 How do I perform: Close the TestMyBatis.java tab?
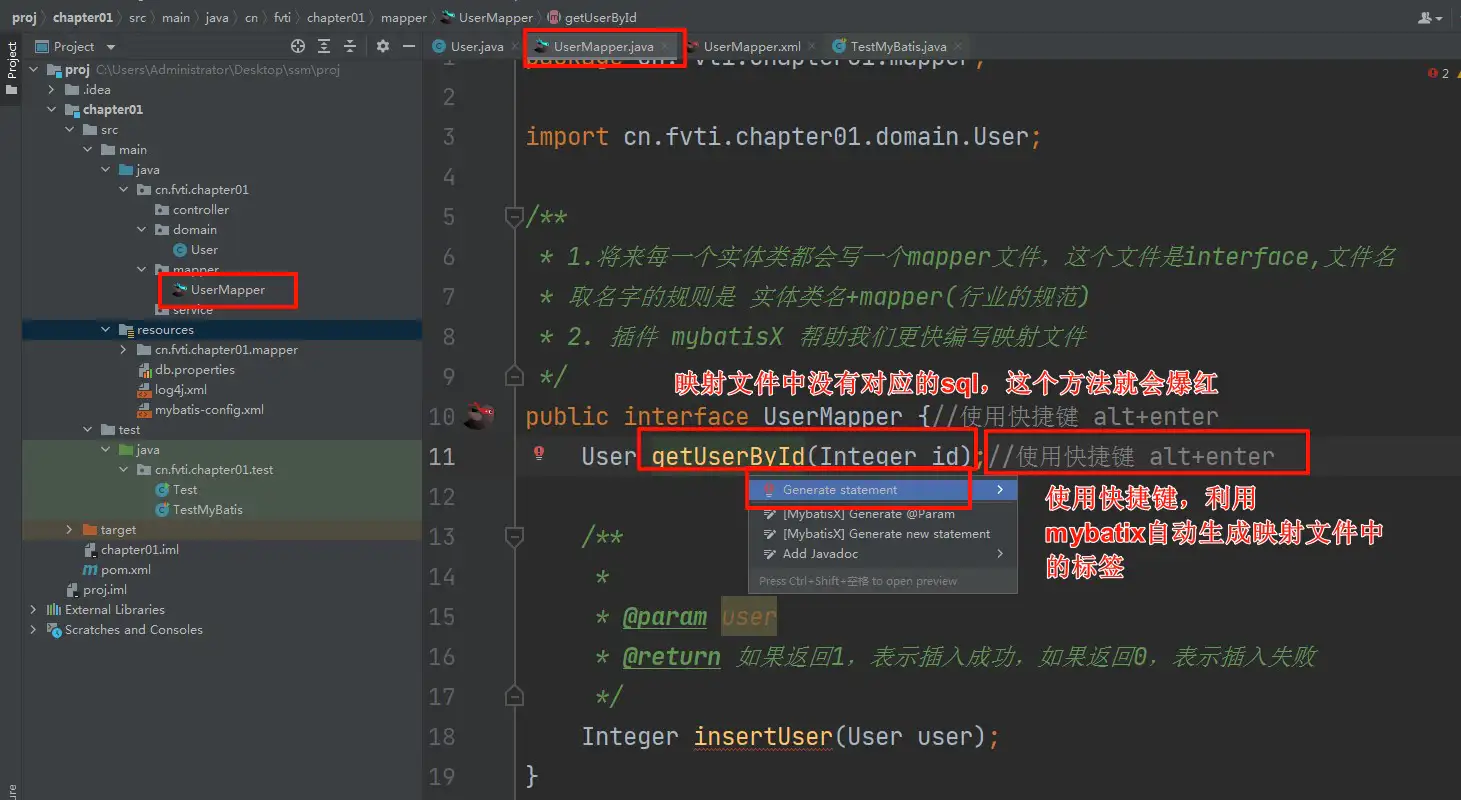[958, 46]
